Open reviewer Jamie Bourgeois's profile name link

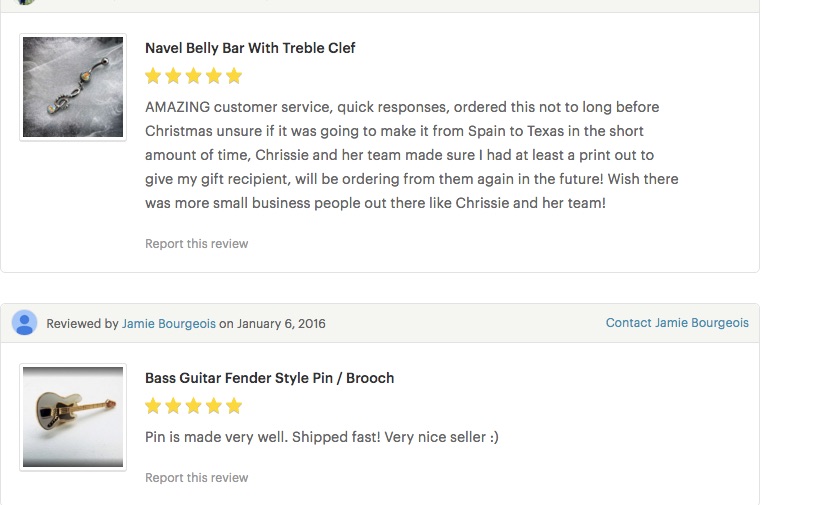point(169,324)
